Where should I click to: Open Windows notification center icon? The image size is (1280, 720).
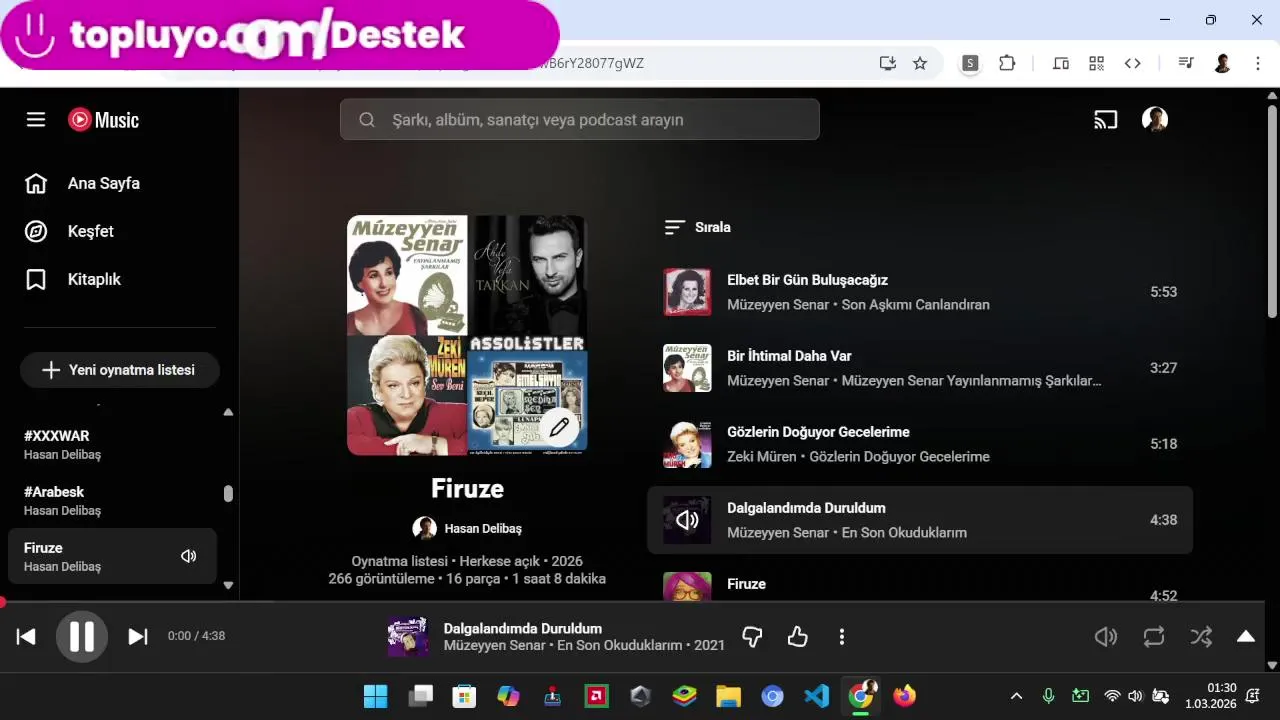pos(1253,696)
